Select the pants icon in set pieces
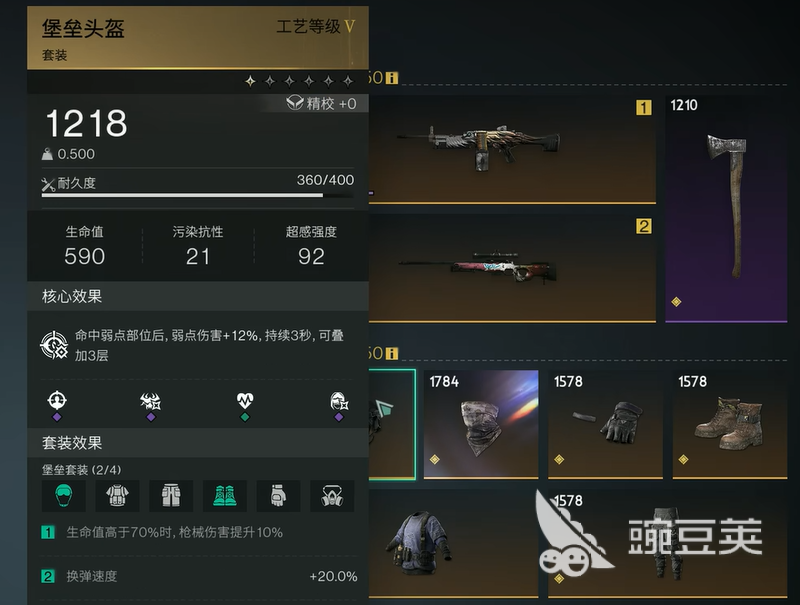This screenshot has height=605, width=800. tap(171, 495)
